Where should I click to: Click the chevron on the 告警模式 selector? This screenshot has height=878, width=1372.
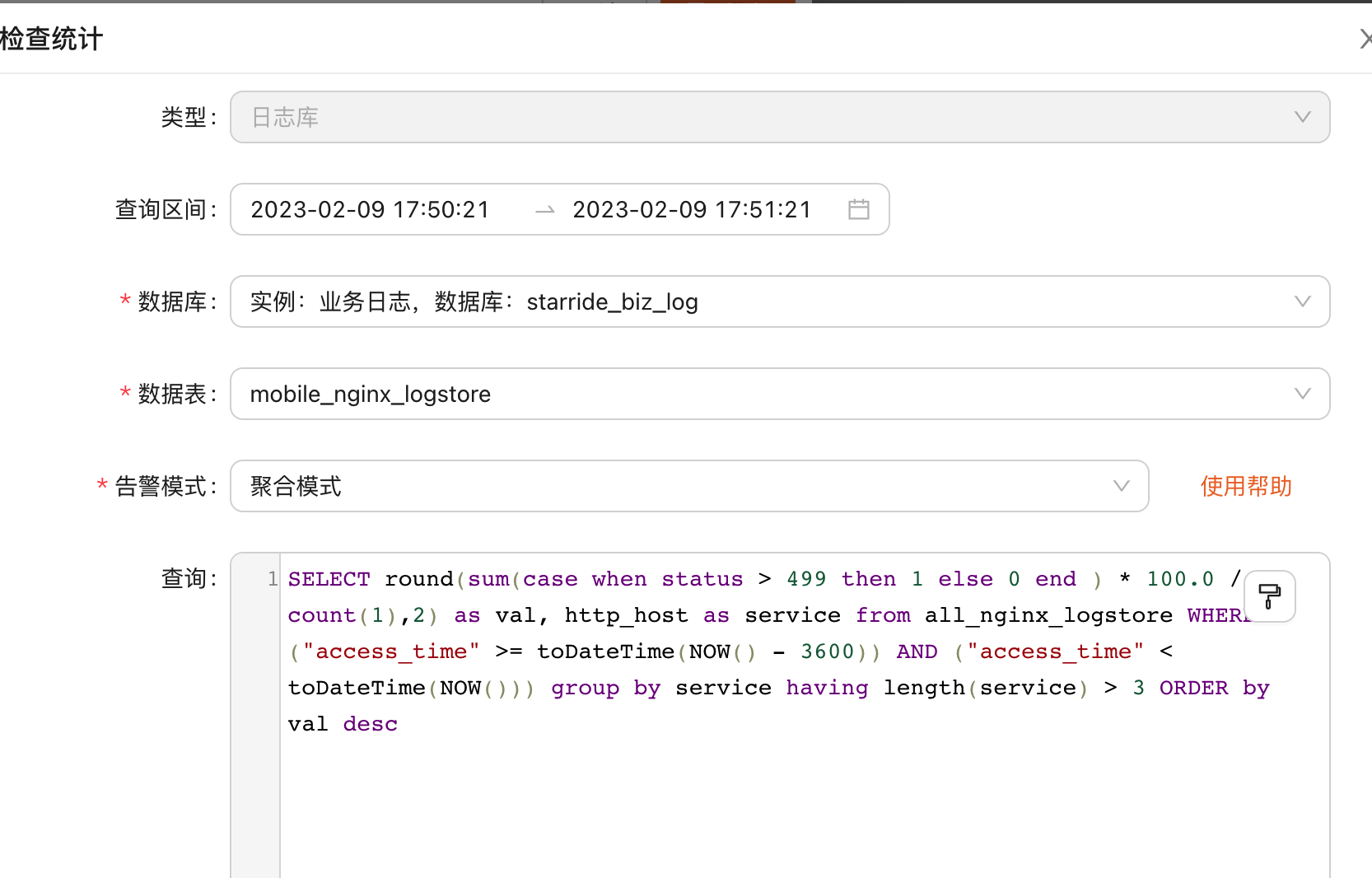1121,486
